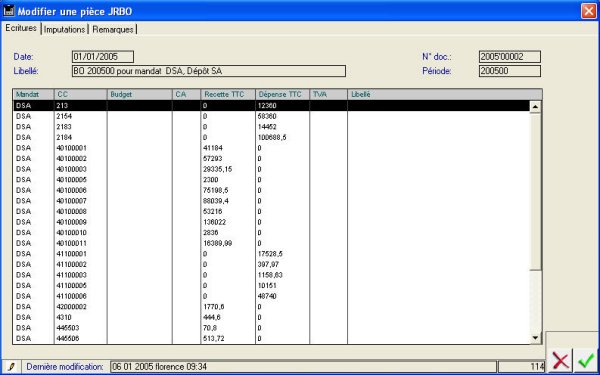The height and width of the screenshot is (375, 600).
Task: Select the row with CC 2184
Action: coord(271,137)
